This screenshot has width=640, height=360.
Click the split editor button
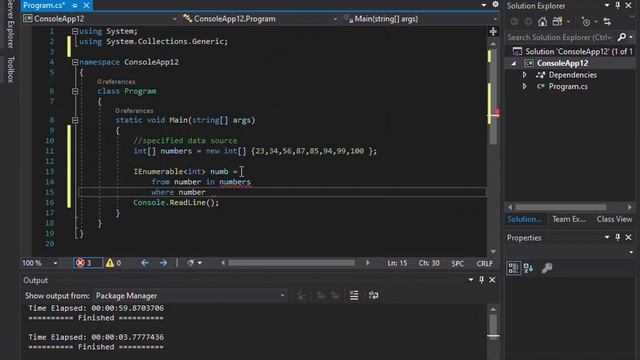pyautogui.click(x=493, y=31)
